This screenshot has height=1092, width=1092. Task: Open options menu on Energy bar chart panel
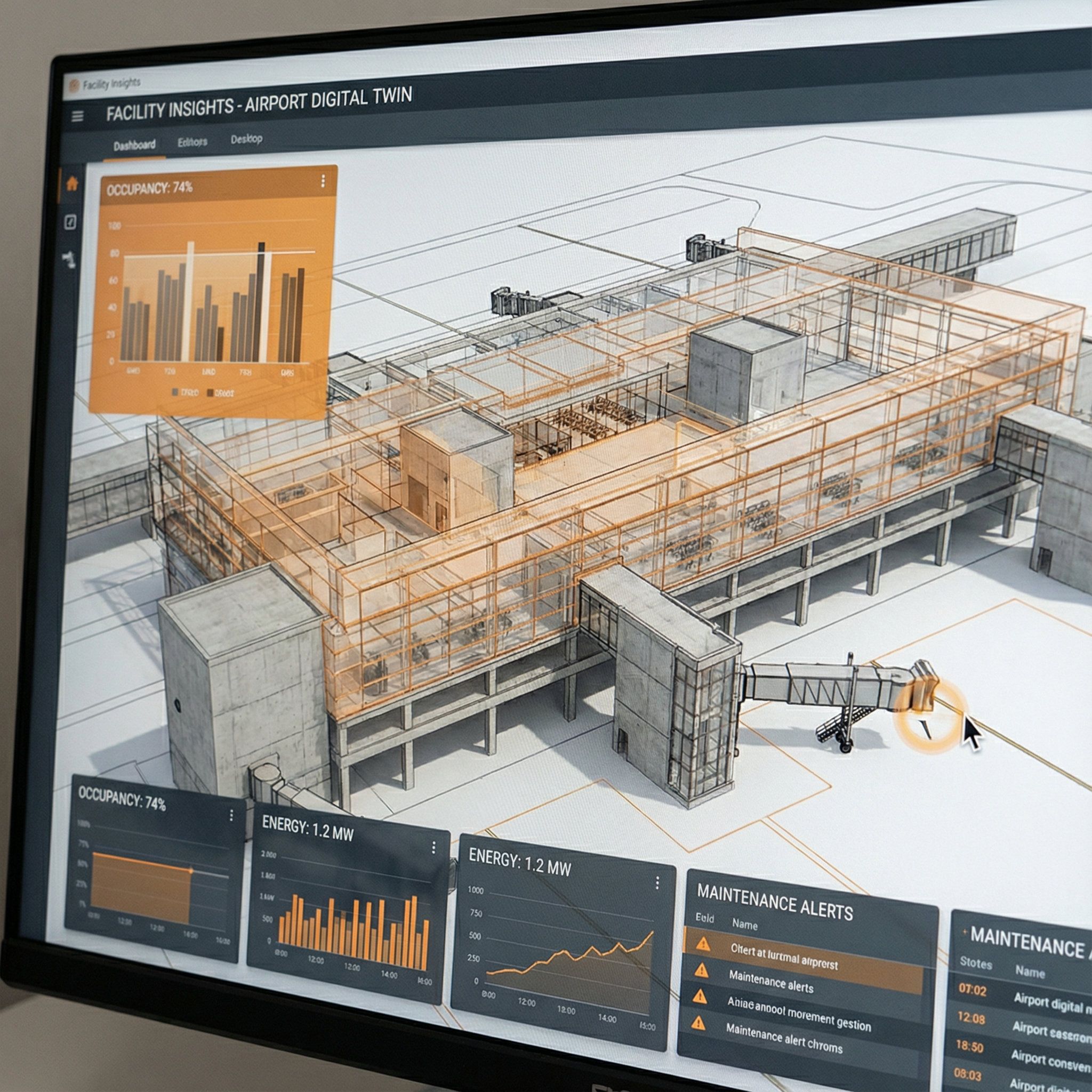click(433, 847)
